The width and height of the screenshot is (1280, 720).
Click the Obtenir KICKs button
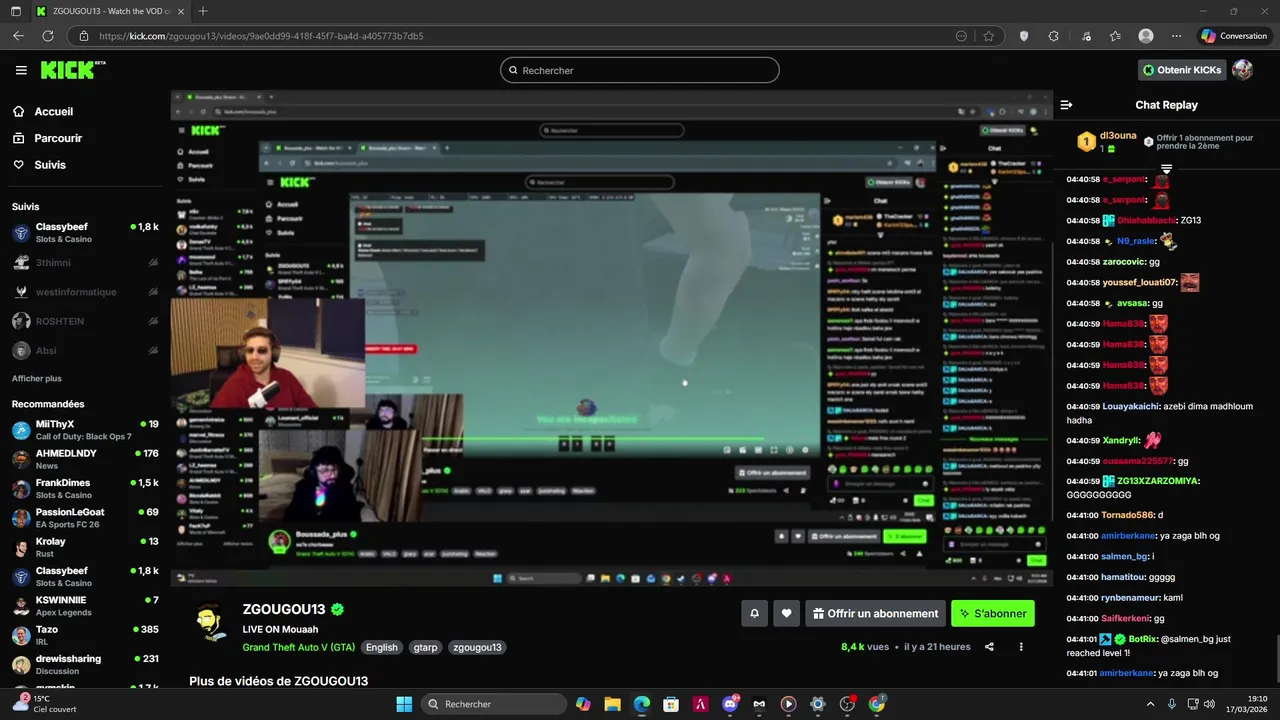(x=1182, y=70)
